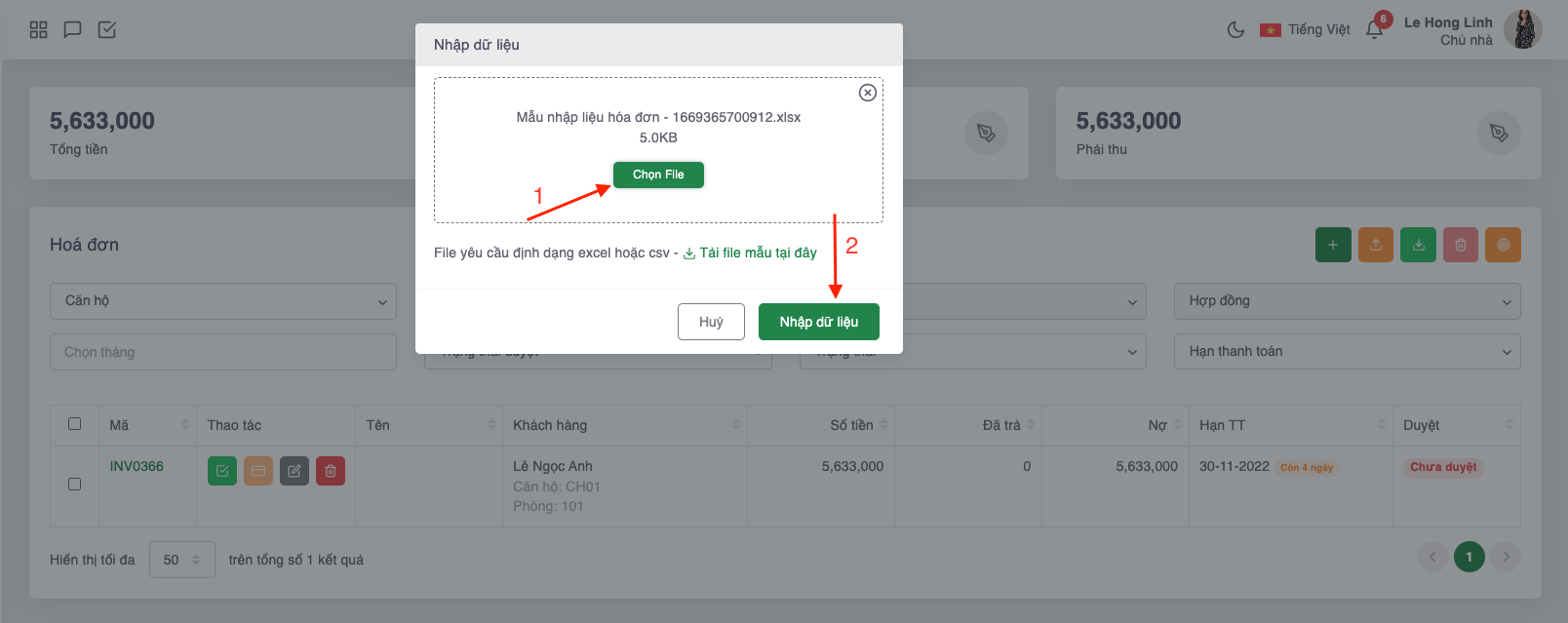Viewport: 1568px width, 623px height.
Task: Click the Nhập dữ liệu submit button
Action: pos(818,322)
